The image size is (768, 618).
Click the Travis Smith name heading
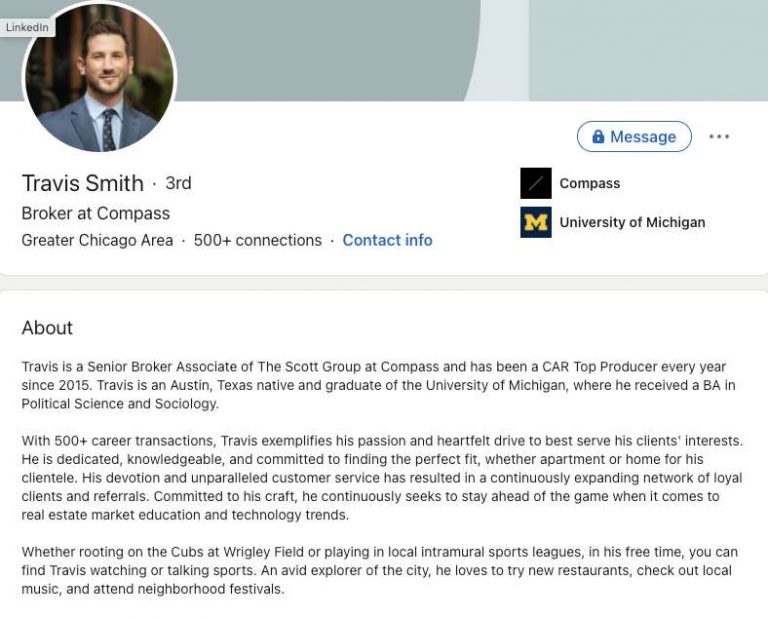(x=83, y=183)
